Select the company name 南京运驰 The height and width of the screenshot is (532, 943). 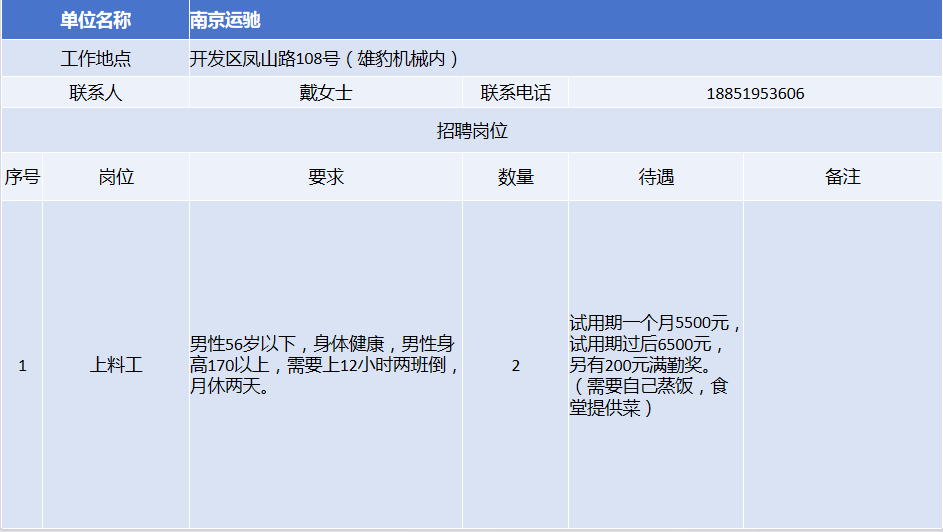coord(226,20)
